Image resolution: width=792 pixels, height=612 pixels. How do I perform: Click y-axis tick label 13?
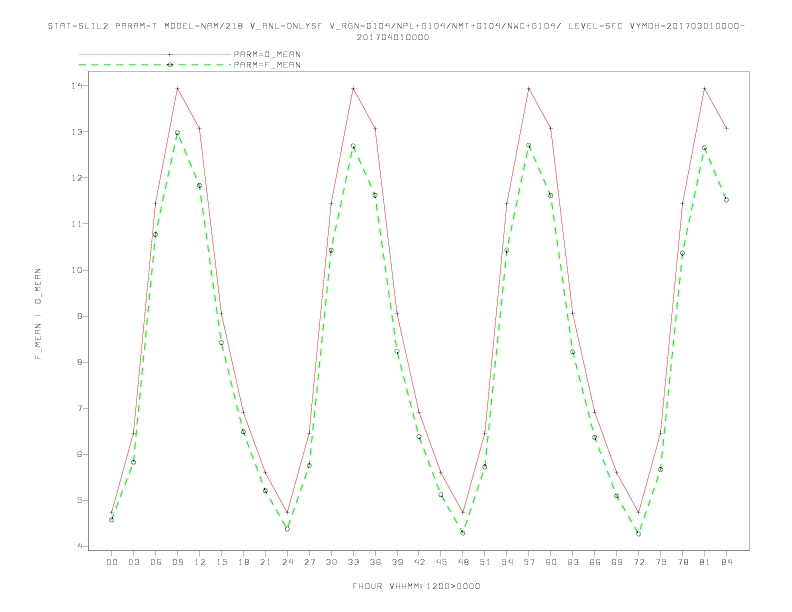point(76,132)
